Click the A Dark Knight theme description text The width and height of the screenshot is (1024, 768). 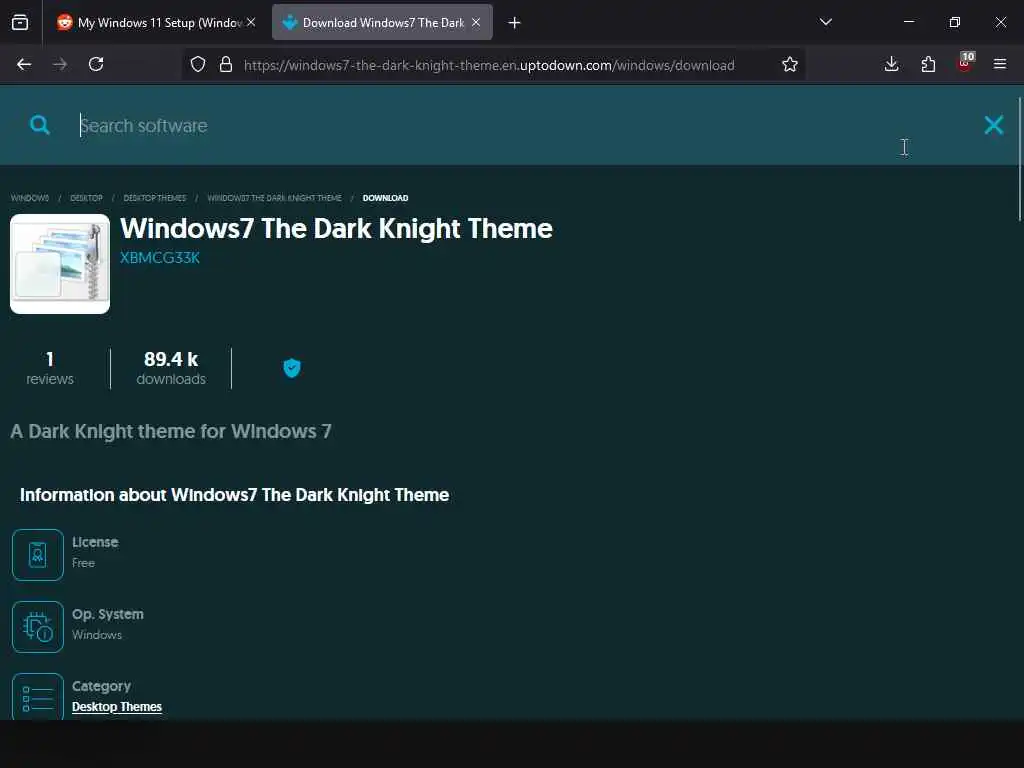point(171,431)
